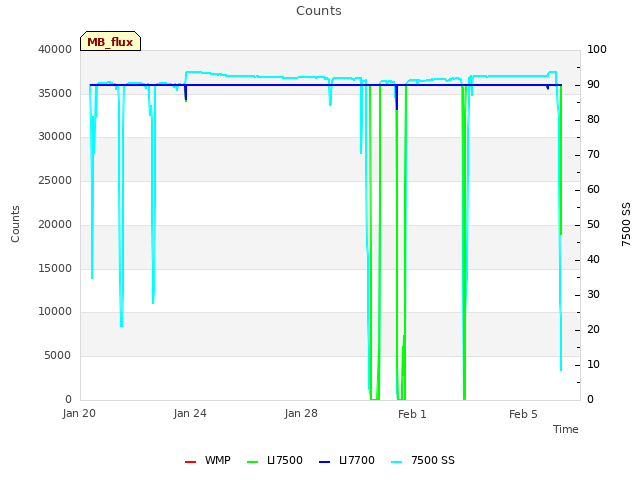
Task: Click the Time axis label
Action: (566, 429)
